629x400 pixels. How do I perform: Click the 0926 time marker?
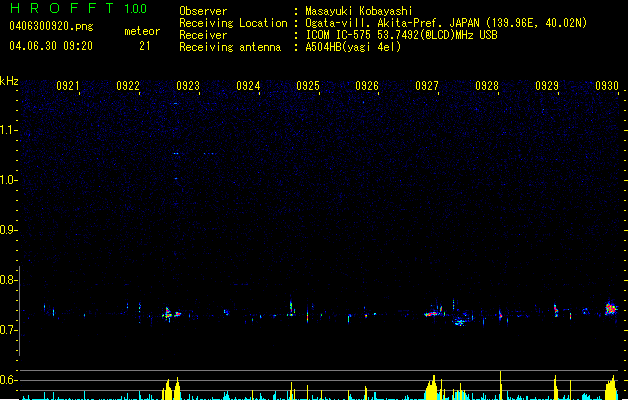click(367, 86)
